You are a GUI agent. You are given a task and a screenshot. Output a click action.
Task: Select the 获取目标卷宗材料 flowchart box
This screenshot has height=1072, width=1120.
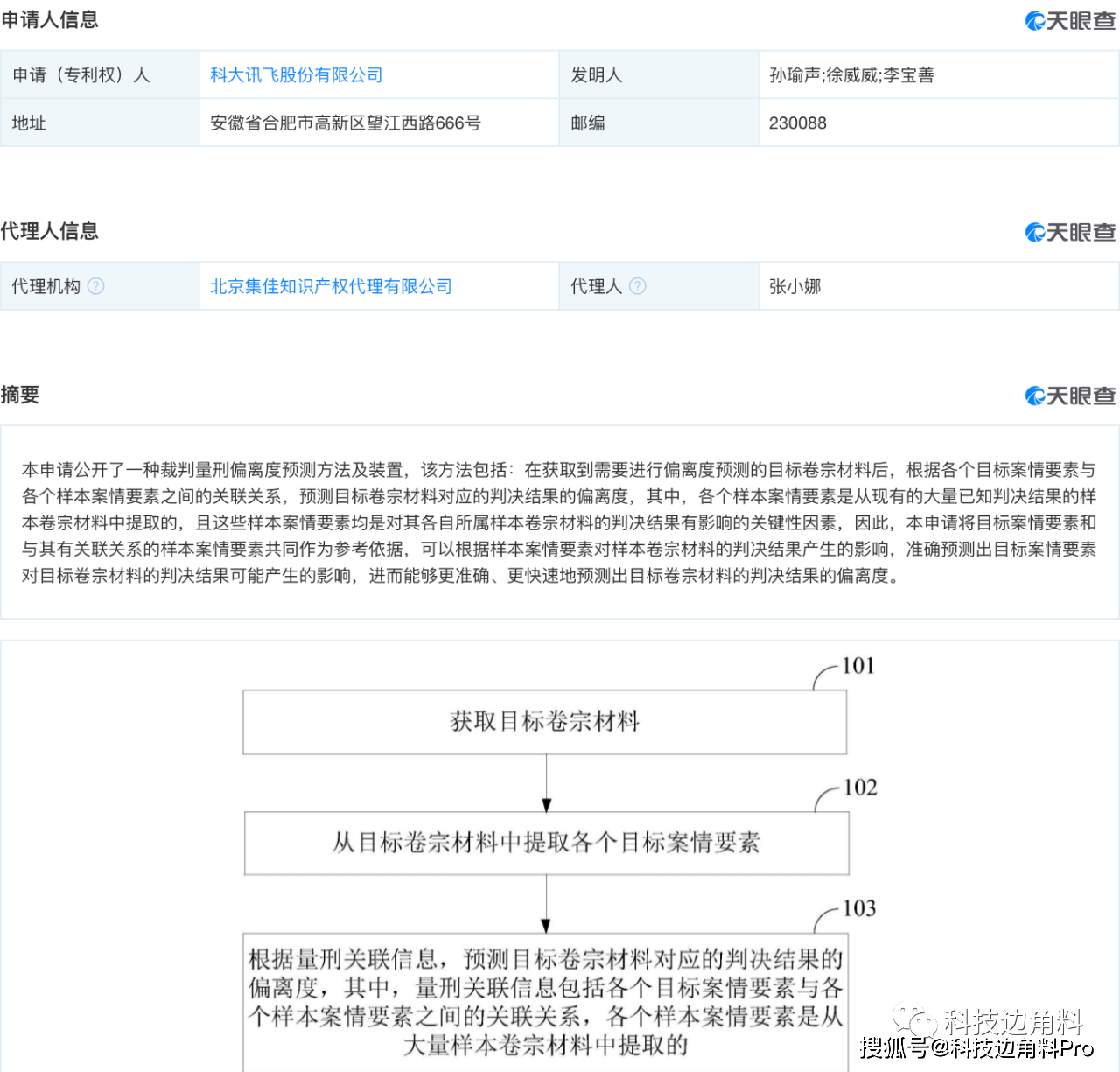pos(544,722)
